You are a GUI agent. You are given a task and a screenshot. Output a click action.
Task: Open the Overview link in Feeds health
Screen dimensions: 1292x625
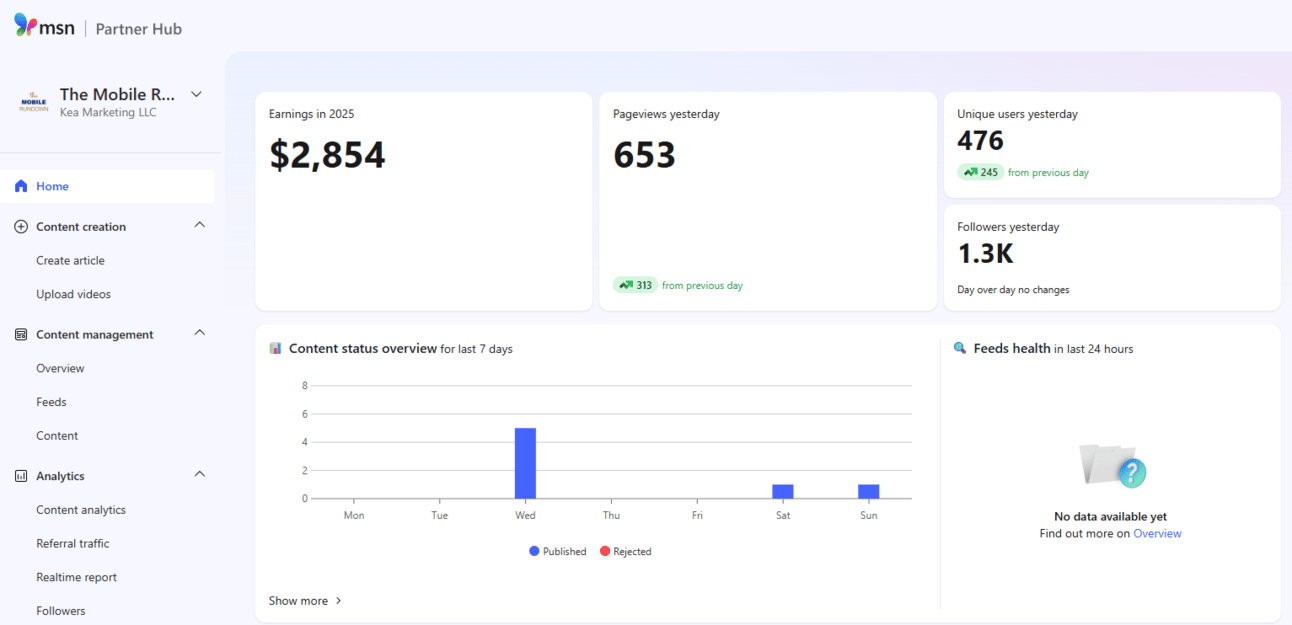tap(1157, 534)
